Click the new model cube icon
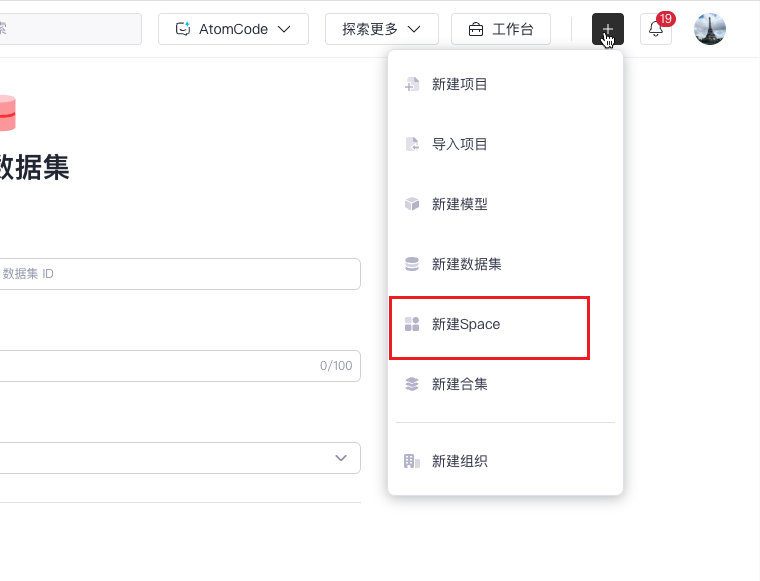760x581 pixels. coord(412,204)
